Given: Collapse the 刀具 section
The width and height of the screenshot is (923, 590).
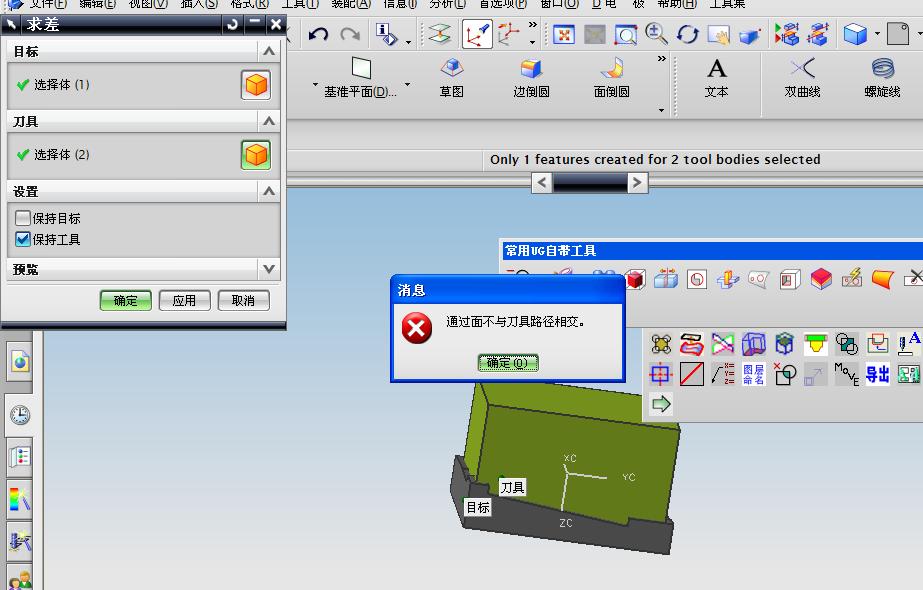Looking at the screenshot, I should coord(269,121).
